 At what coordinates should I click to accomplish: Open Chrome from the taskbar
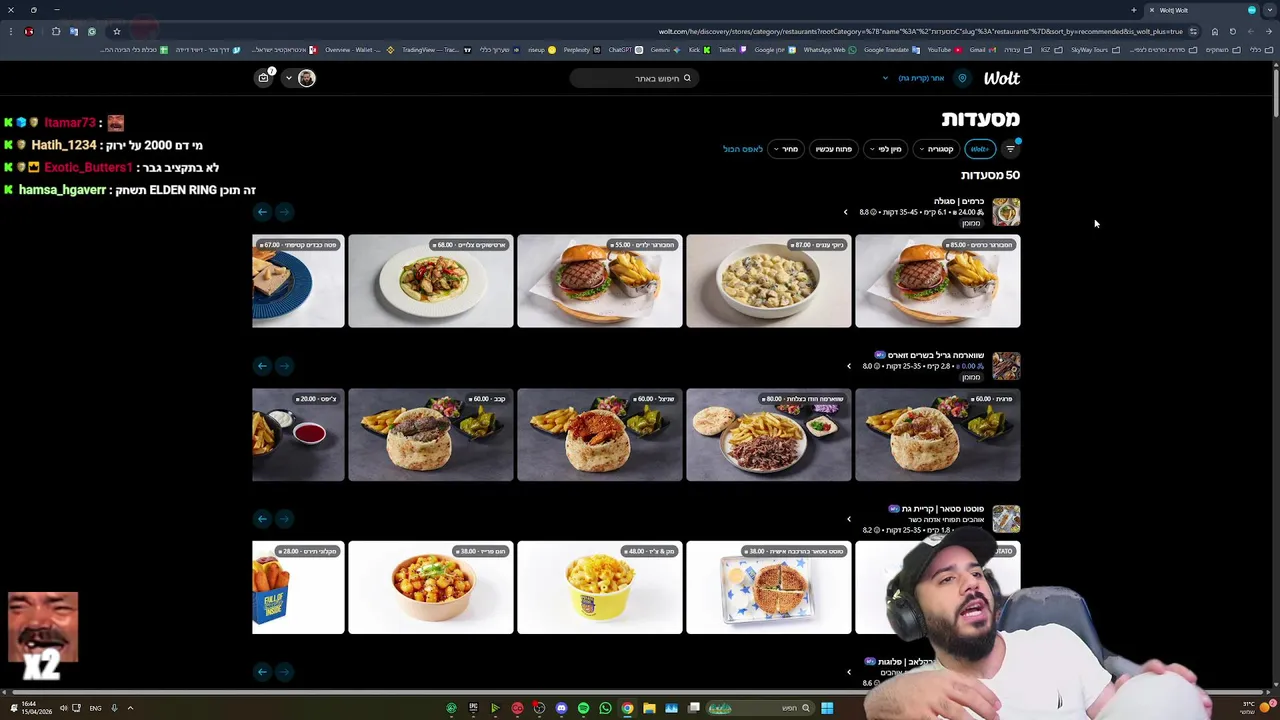pyautogui.click(x=627, y=708)
